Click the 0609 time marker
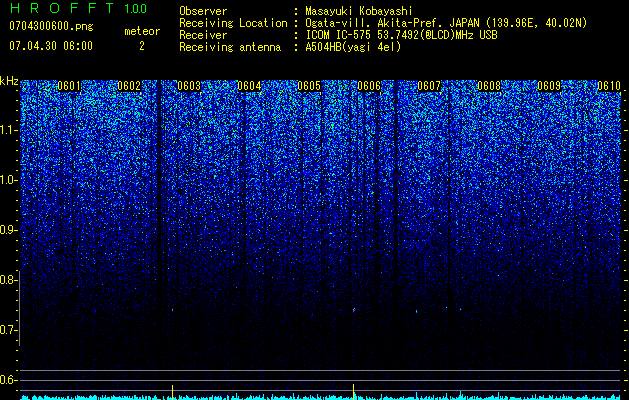Screen dimensions: 629x400 point(549,86)
